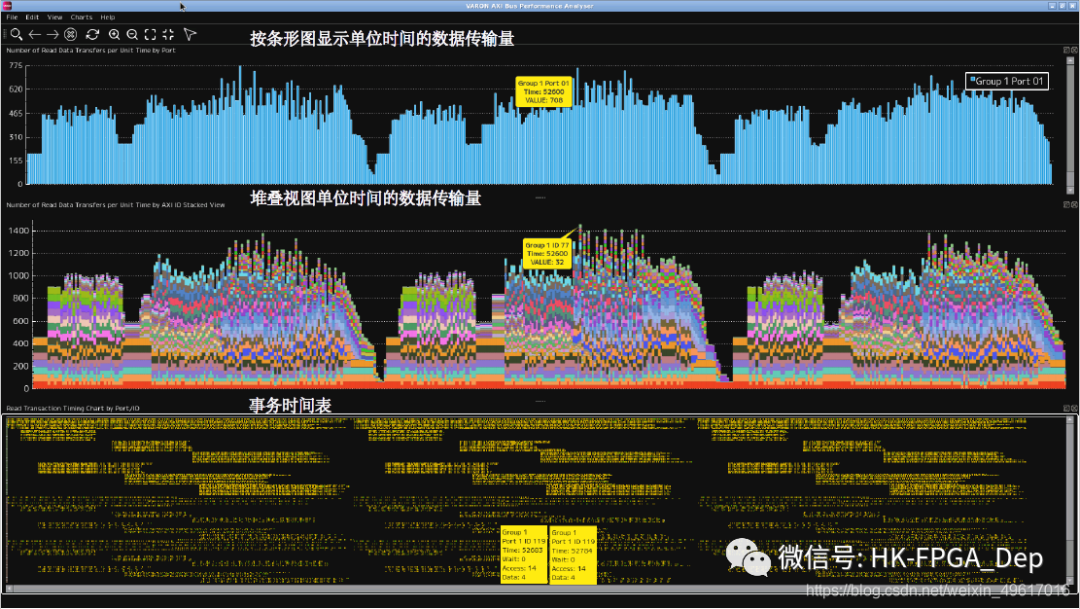Close the AXI ID Stacked View panel

pos(1073,205)
